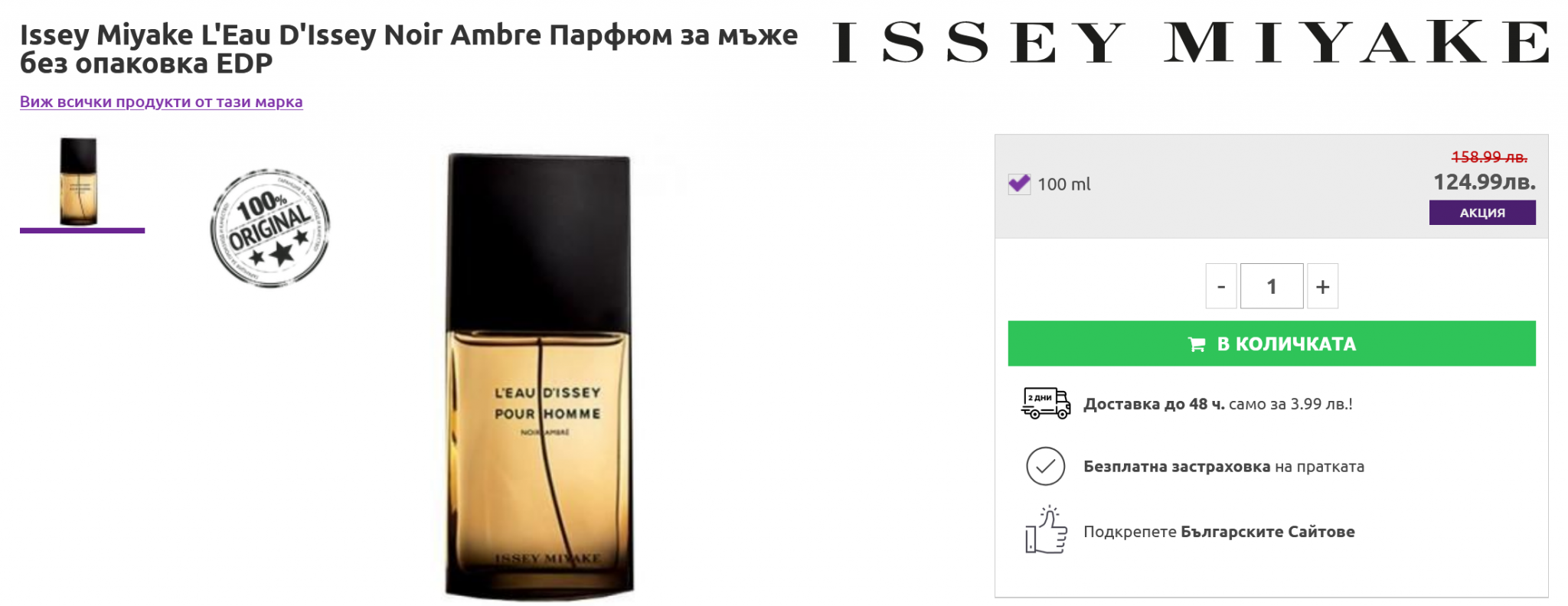This screenshot has width=1568, height=606.
Task: Click the purple АКЦИЯ promo label
Action: (x=1482, y=213)
